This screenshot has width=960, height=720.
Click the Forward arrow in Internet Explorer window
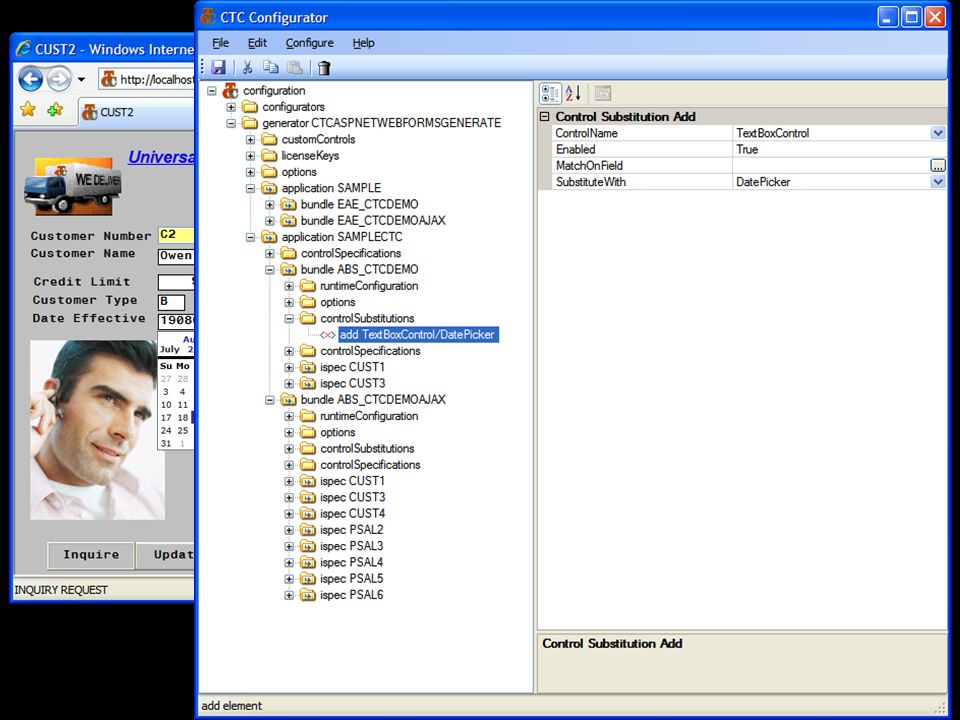59,78
